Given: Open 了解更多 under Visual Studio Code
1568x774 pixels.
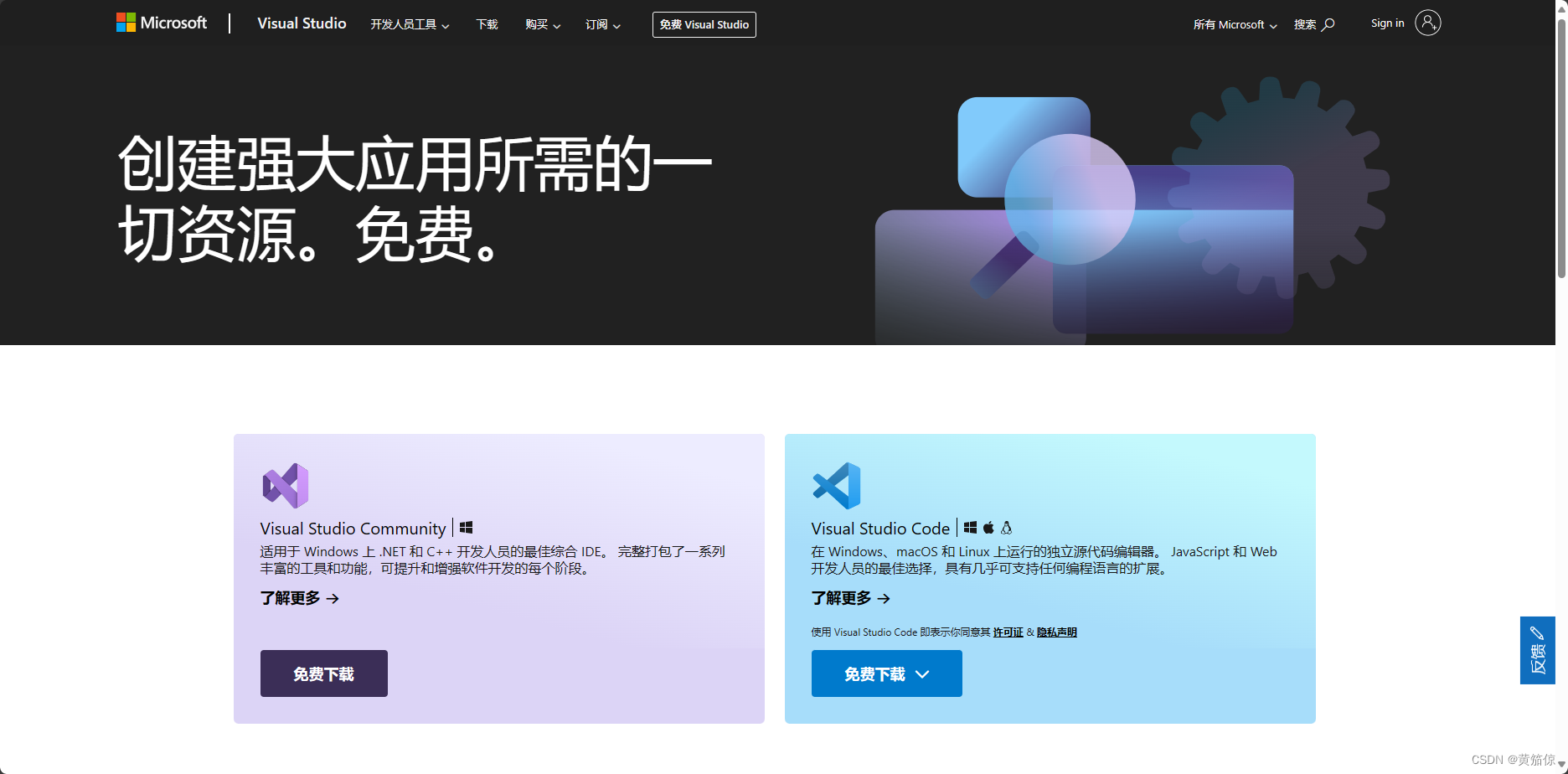Looking at the screenshot, I should tap(850, 598).
